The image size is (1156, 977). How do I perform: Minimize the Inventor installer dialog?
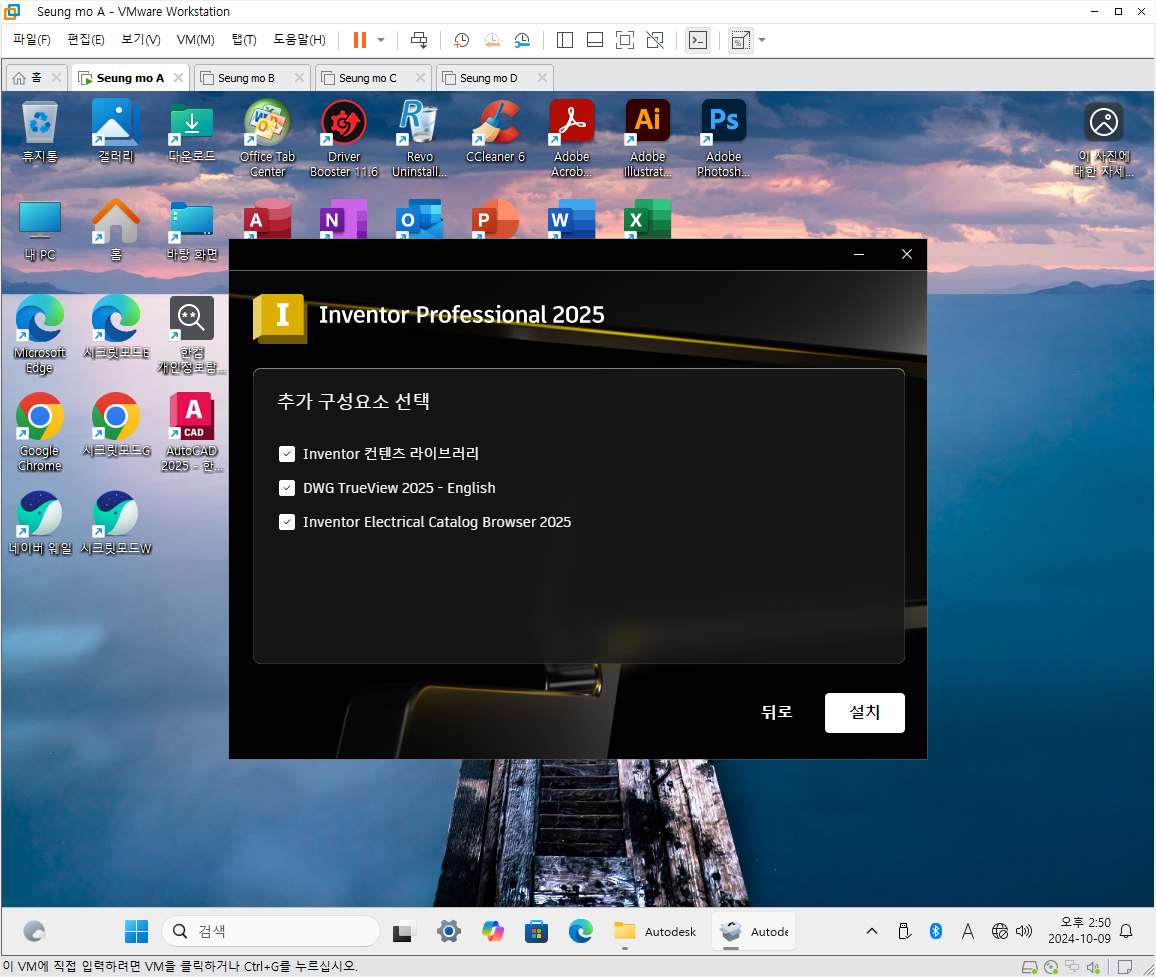[859, 254]
